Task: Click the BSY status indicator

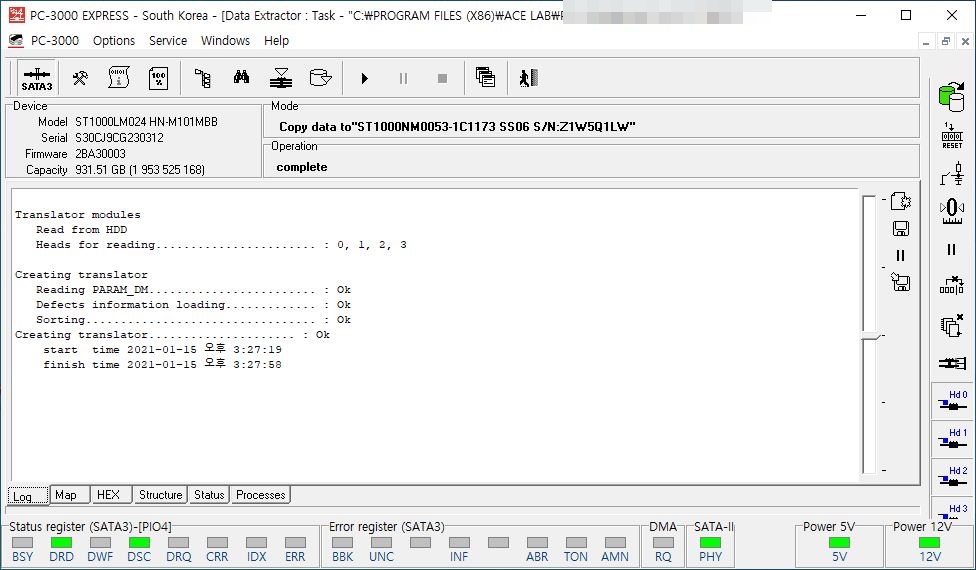Action: pyautogui.click(x=22, y=543)
